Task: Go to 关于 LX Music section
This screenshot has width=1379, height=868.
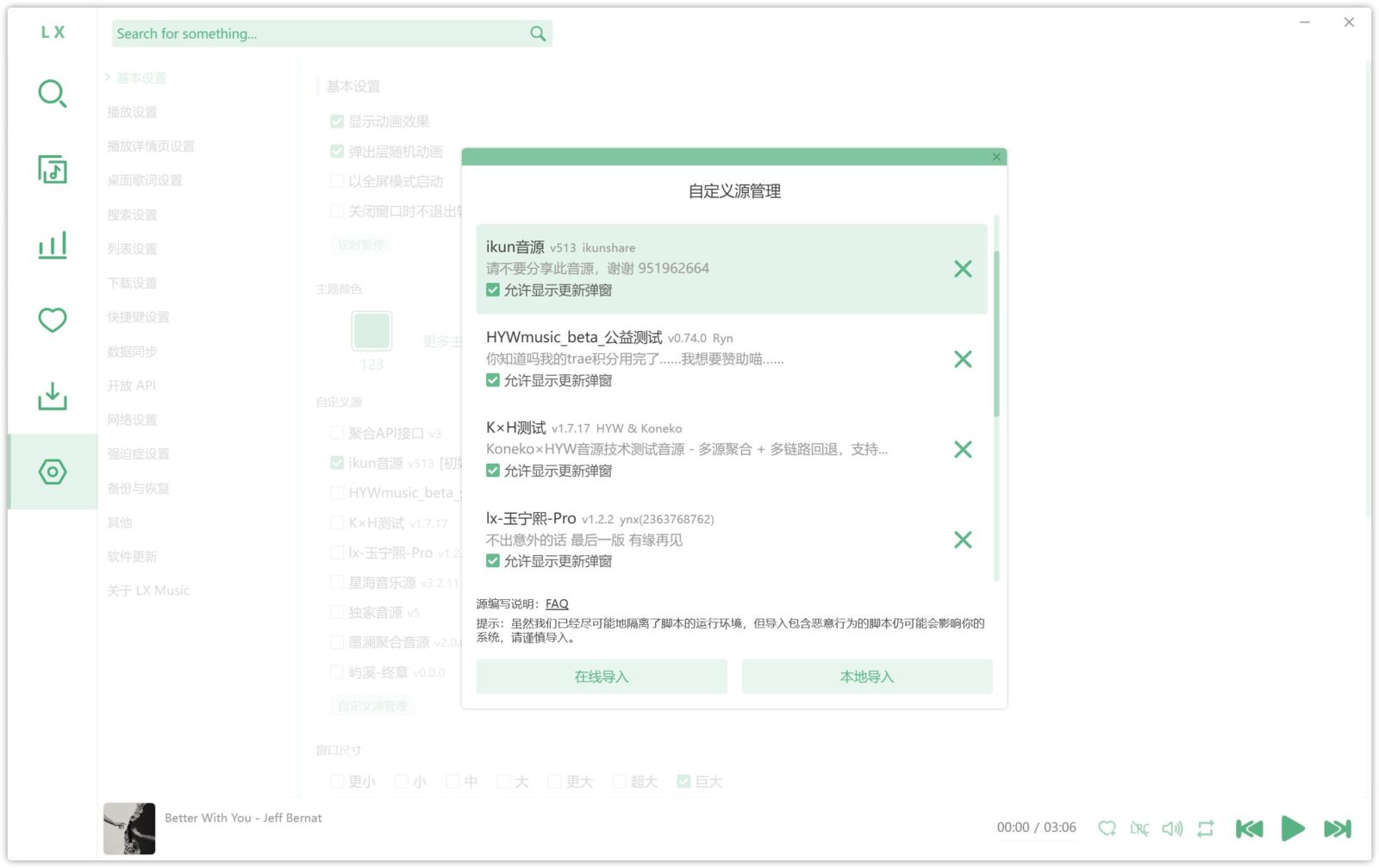Action: 148,590
